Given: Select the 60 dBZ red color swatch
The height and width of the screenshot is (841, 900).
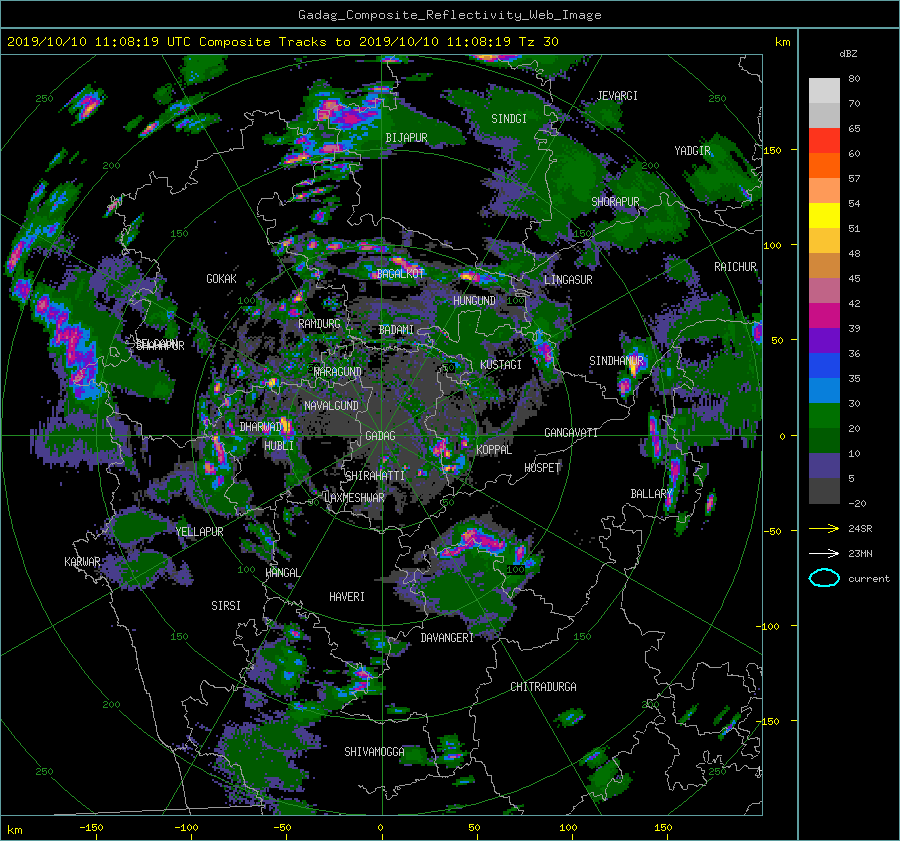Looking at the screenshot, I should pos(824,141).
